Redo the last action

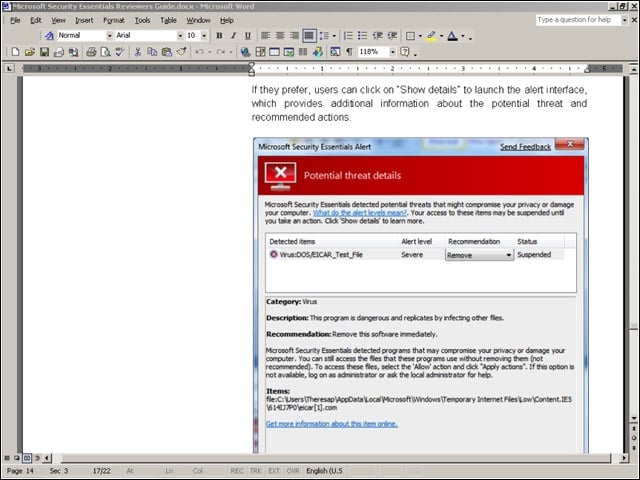pyautogui.click(x=221, y=52)
